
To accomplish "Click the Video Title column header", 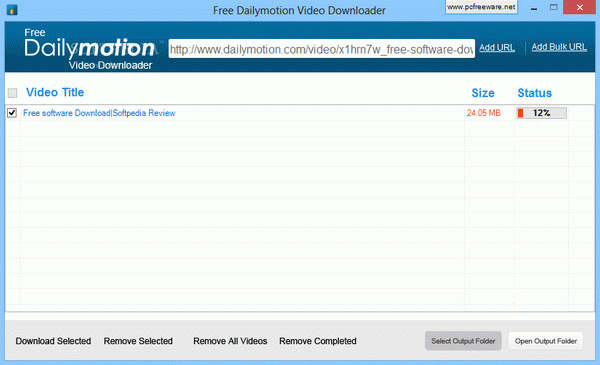I will [x=55, y=92].
